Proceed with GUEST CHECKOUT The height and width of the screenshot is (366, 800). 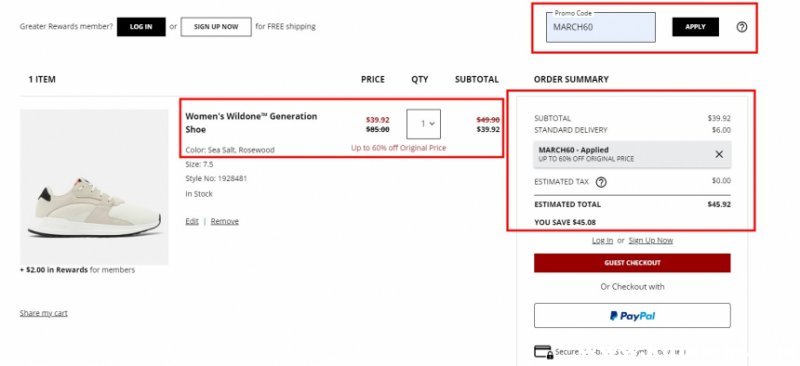click(x=632, y=263)
